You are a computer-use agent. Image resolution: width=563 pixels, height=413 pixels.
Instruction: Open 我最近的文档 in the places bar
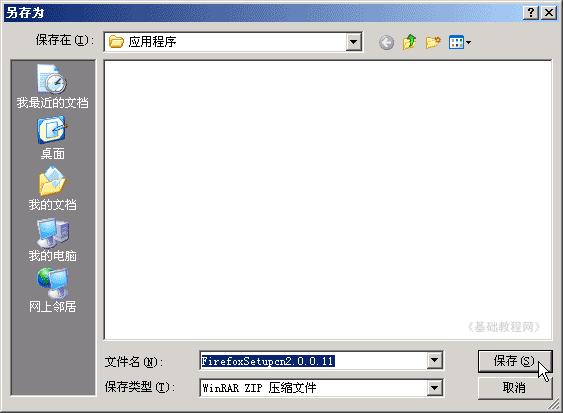pos(52,87)
